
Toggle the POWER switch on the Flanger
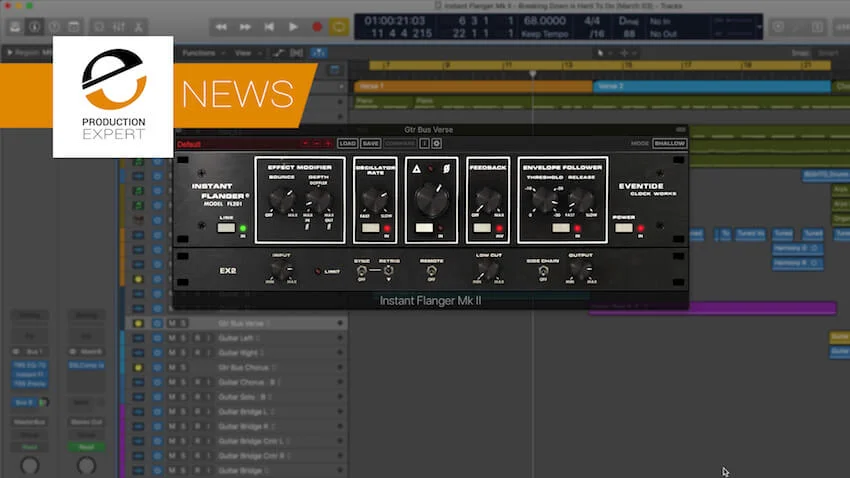click(623, 228)
